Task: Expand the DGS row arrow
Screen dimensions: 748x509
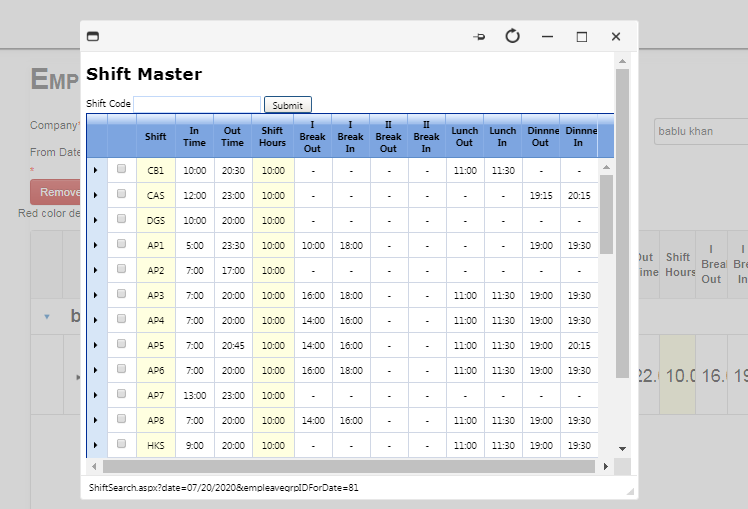Action: tap(95, 220)
